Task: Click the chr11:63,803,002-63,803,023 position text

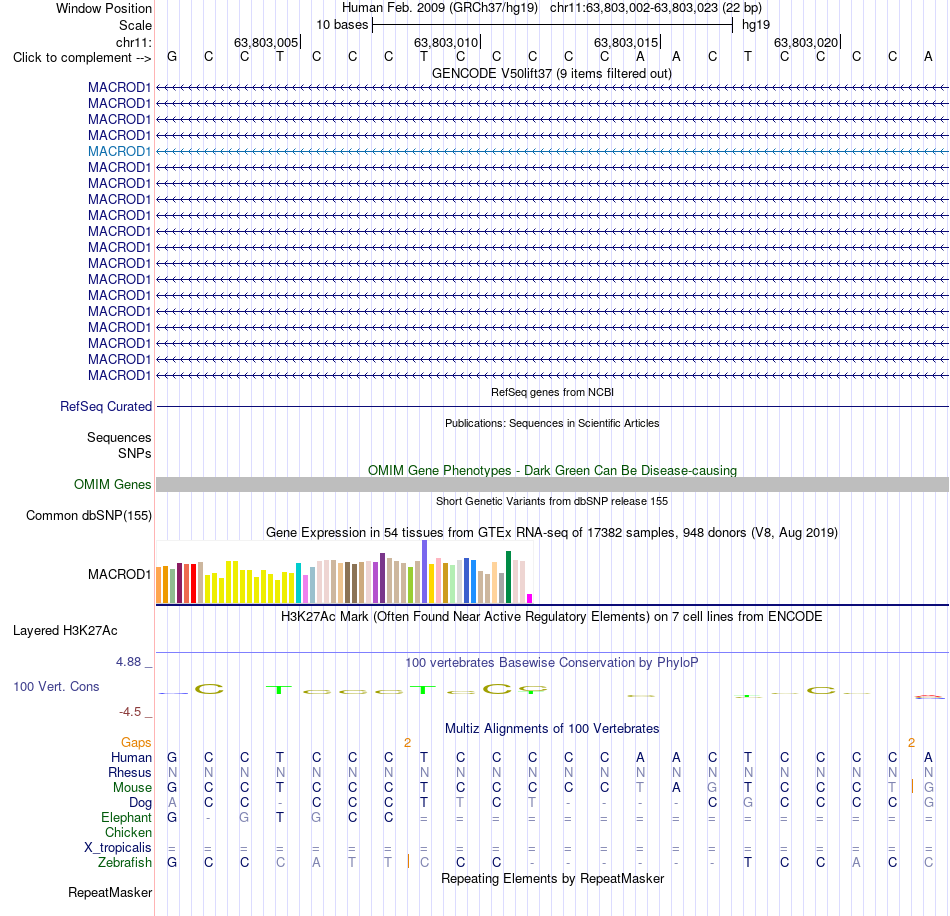Action: [x=634, y=8]
